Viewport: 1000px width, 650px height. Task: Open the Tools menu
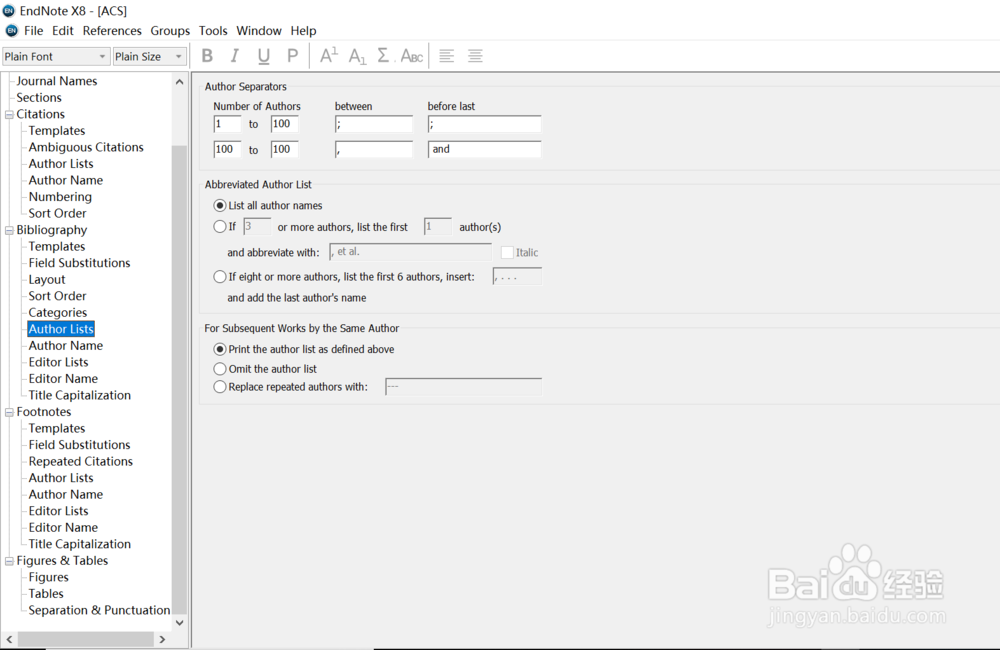(213, 31)
